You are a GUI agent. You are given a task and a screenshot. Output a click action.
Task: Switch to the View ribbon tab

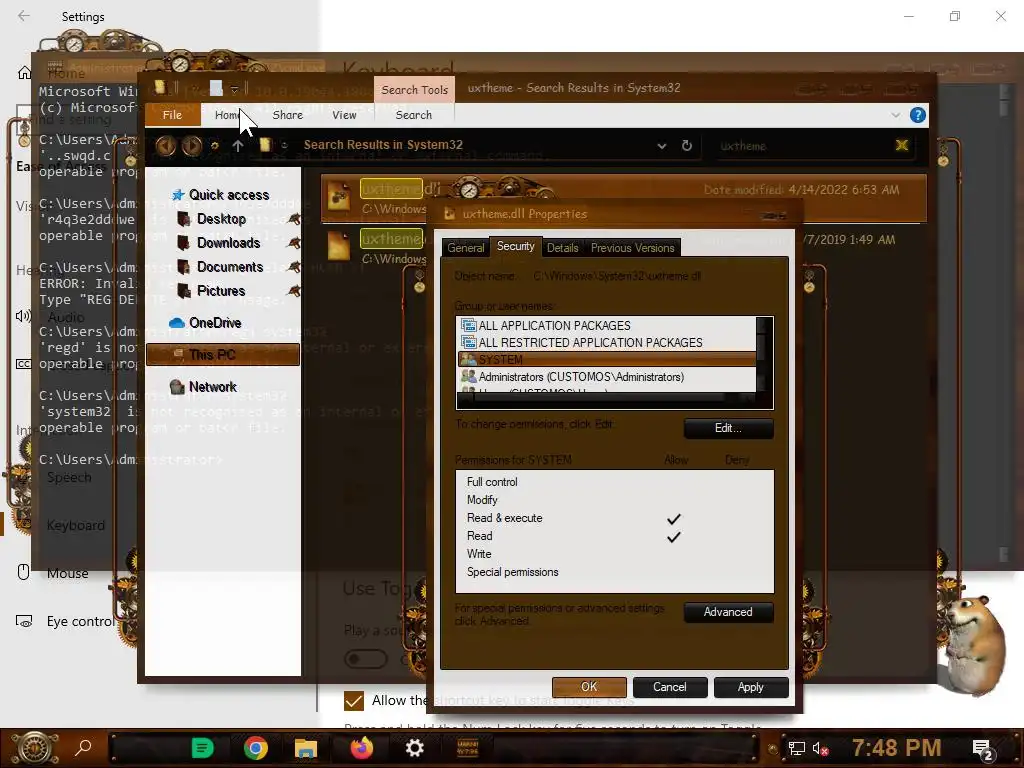pos(344,115)
